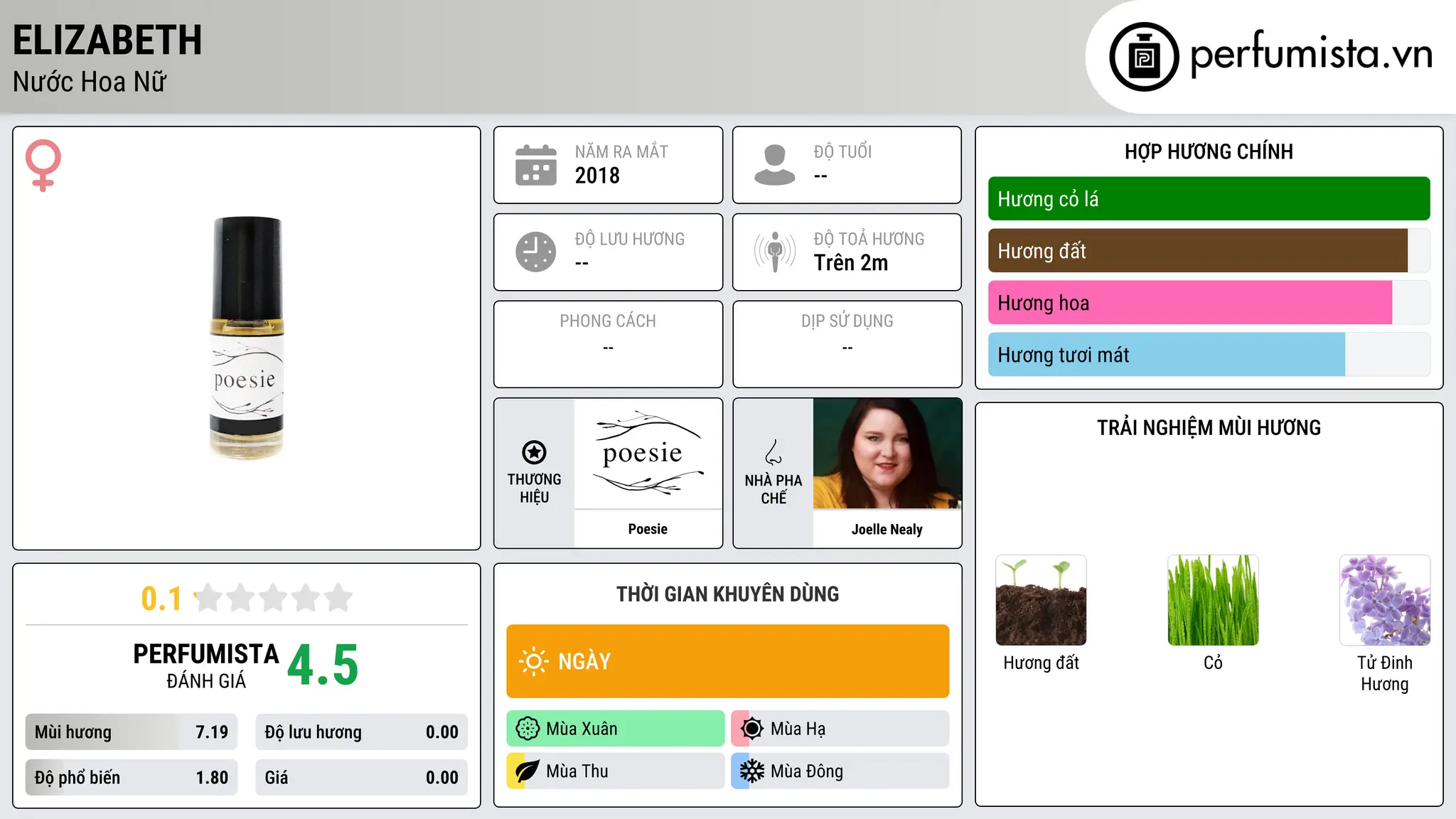Viewport: 1456px width, 819px height.
Task: Open the Poesie brand logo
Action: tap(648, 454)
